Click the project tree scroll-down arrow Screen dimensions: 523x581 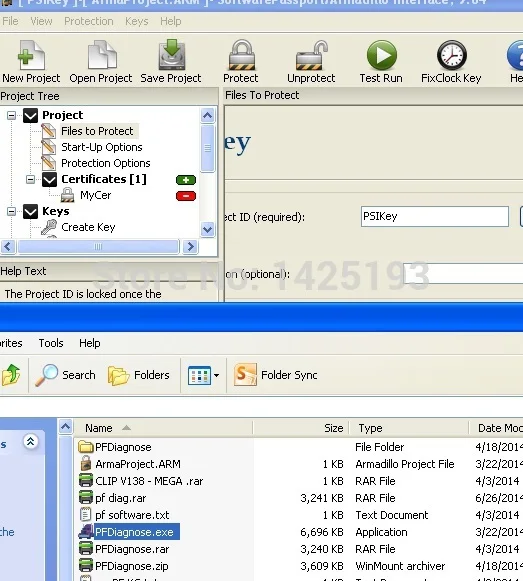click(208, 229)
